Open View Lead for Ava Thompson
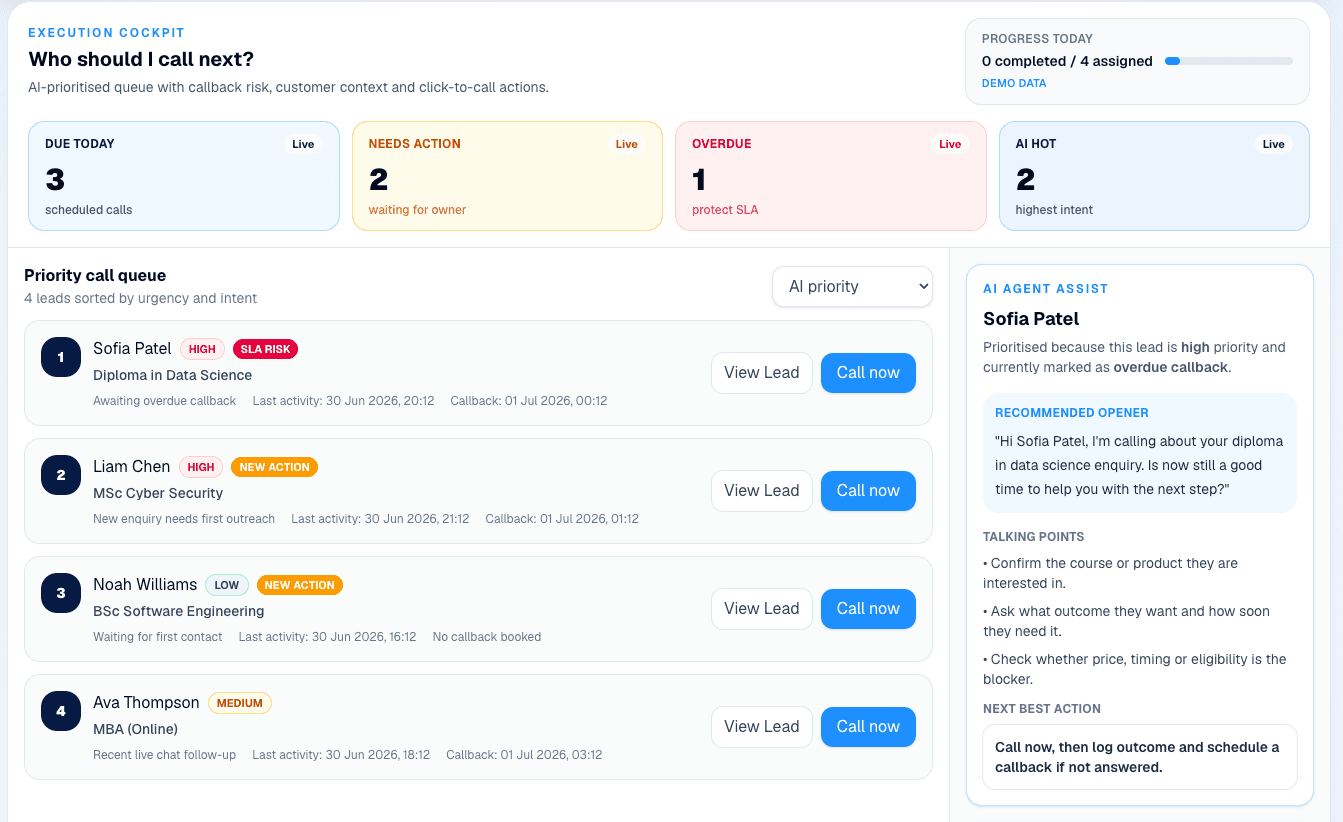 pos(762,727)
